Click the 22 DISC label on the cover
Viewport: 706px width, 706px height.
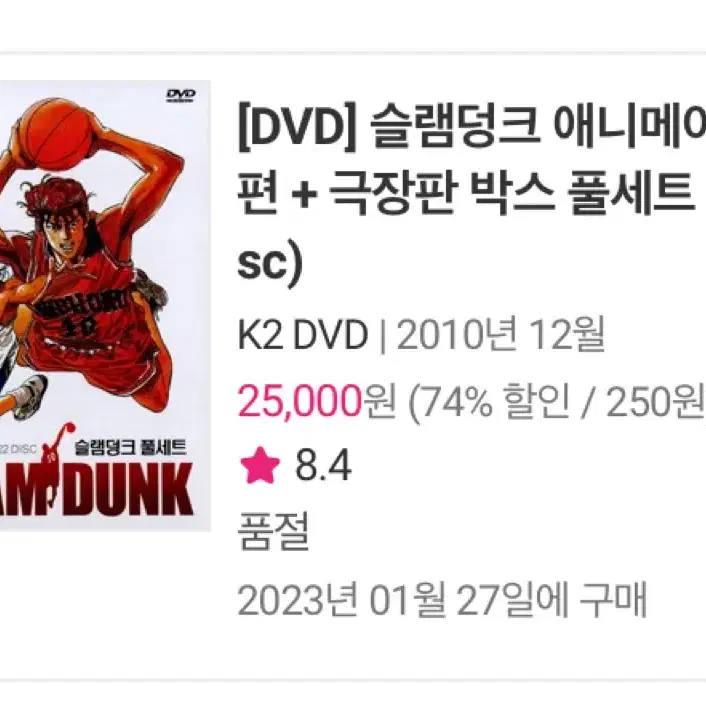18,449
